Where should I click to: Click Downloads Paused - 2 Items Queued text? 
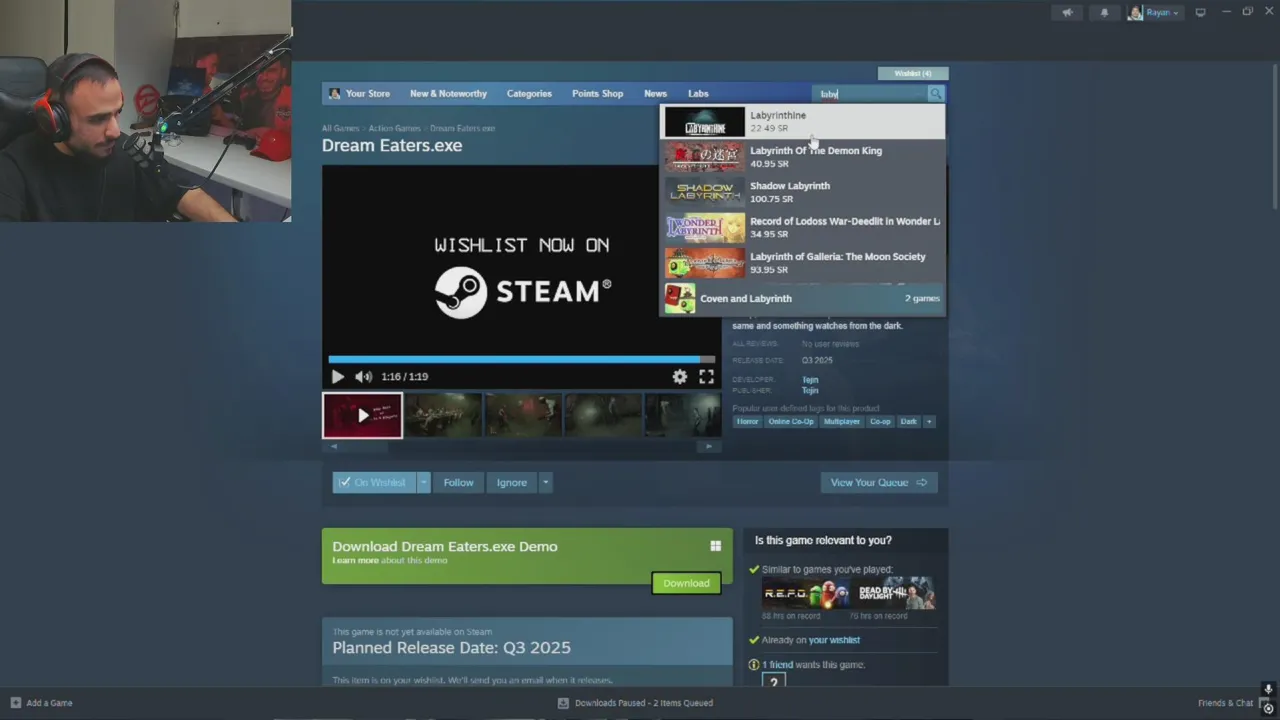[x=644, y=703]
